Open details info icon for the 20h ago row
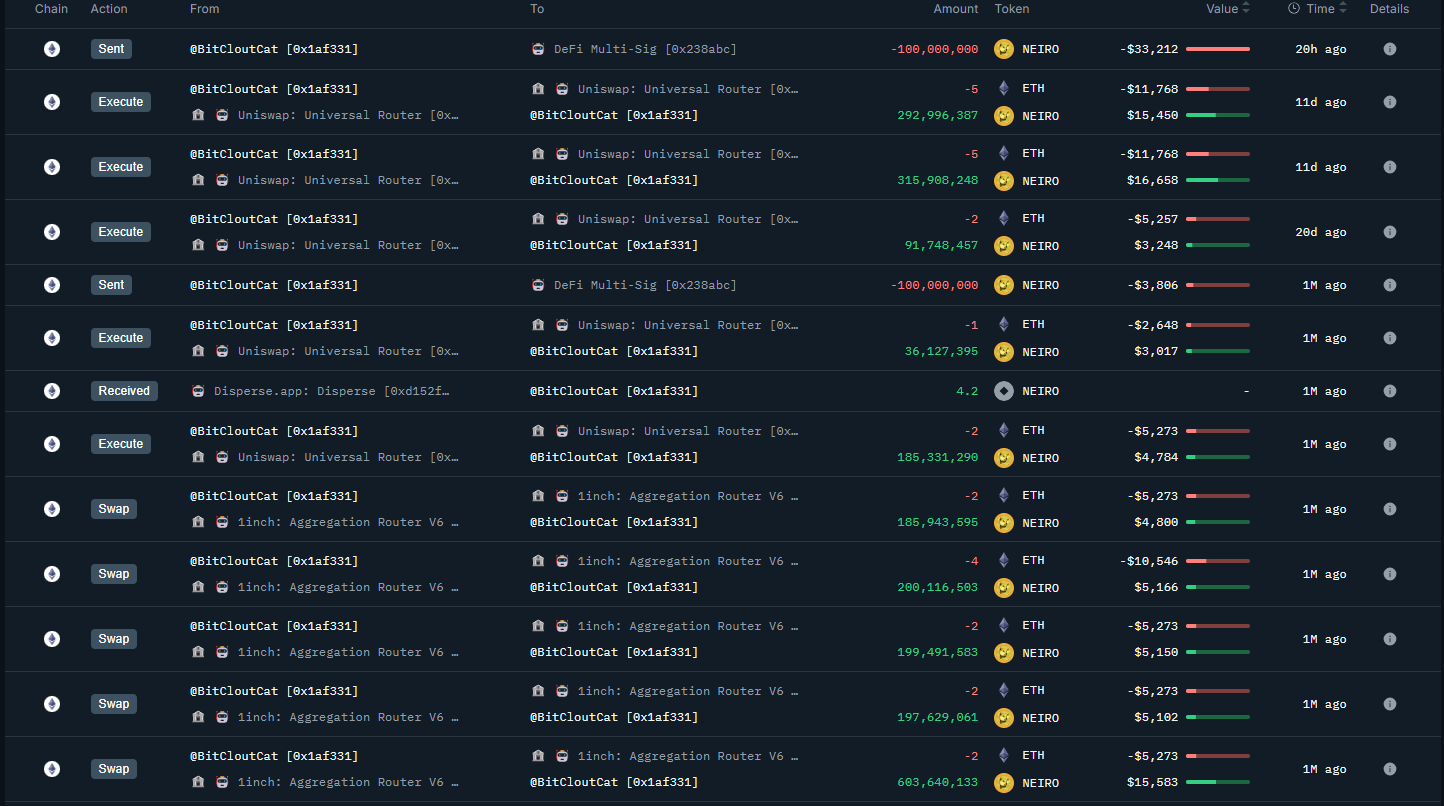This screenshot has width=1444, height=806. coord(1389,49)
